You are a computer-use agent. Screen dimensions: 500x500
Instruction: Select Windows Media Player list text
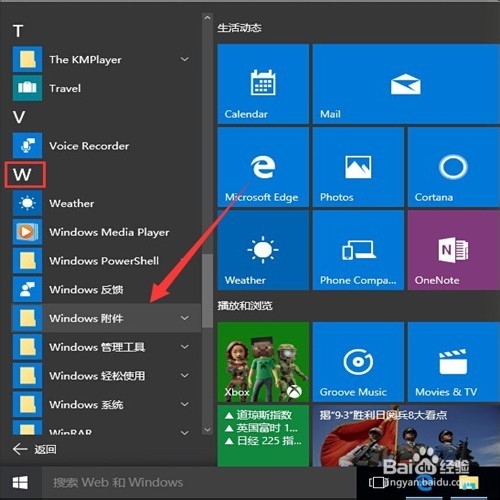click(x=109, y=232)
